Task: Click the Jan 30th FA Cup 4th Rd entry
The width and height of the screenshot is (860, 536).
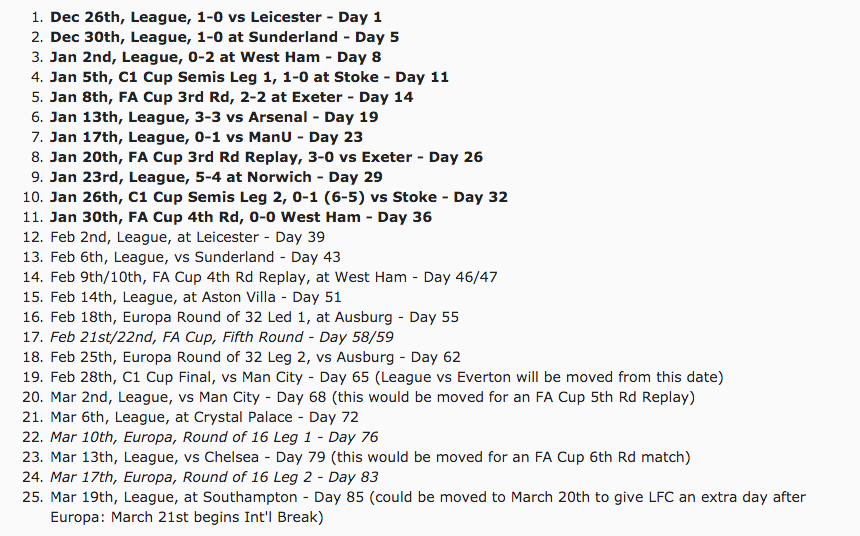Action: [x=241, y=217]
